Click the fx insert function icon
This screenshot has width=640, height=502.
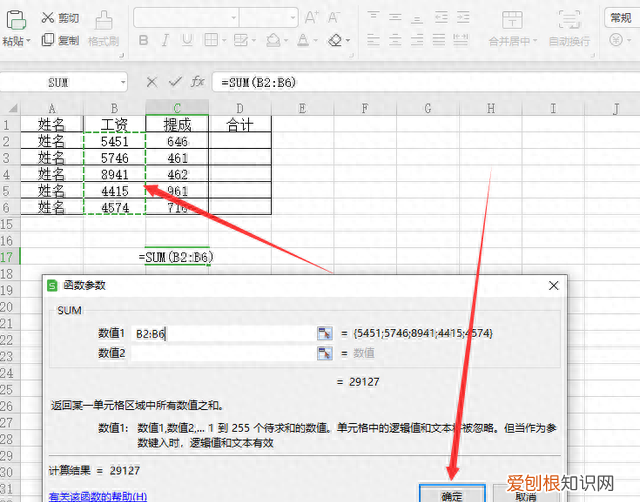[198, 82]
